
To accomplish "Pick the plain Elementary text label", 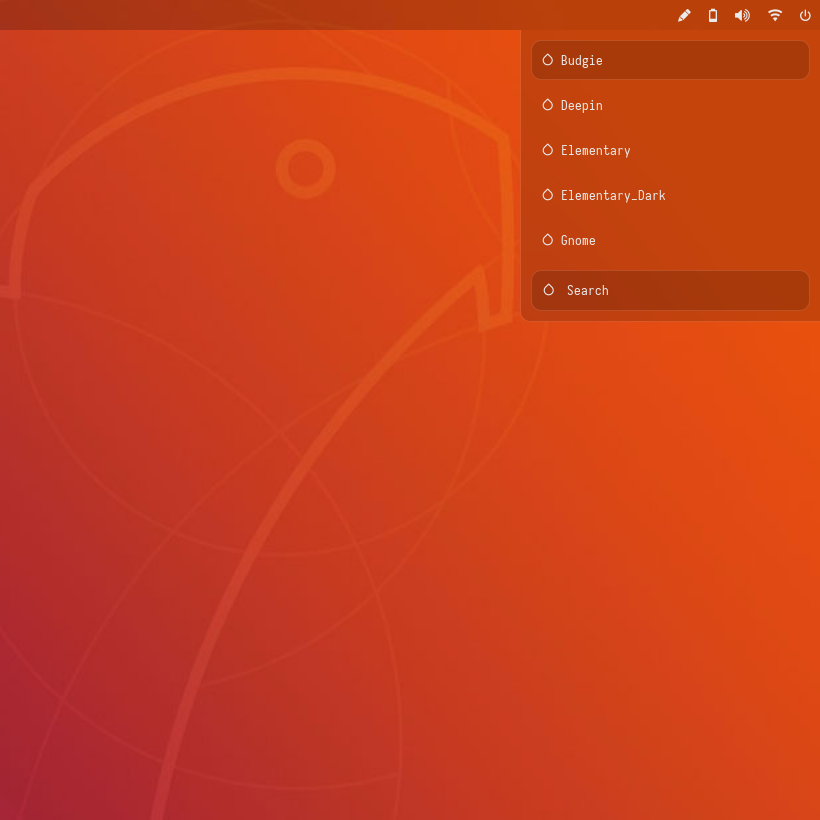I will pyautogui.click(x=595, y=150).
